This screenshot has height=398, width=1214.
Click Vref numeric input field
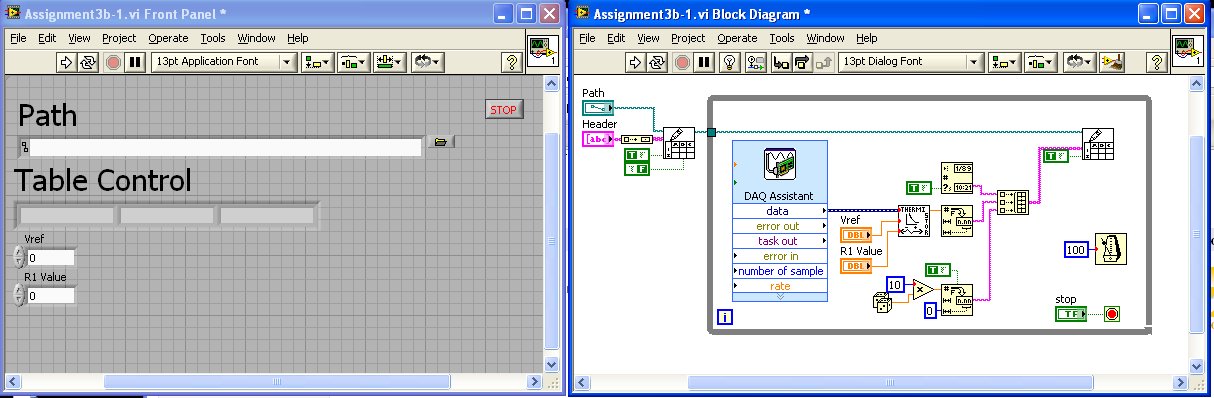pos(50,258)
